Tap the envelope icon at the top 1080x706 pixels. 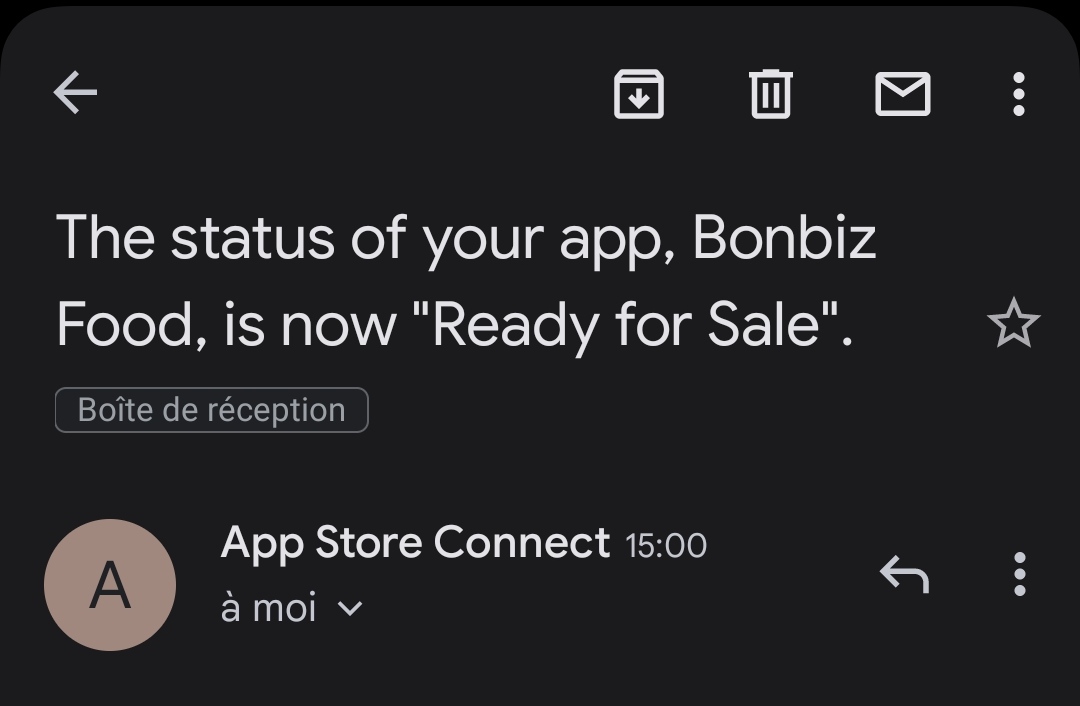902,94
